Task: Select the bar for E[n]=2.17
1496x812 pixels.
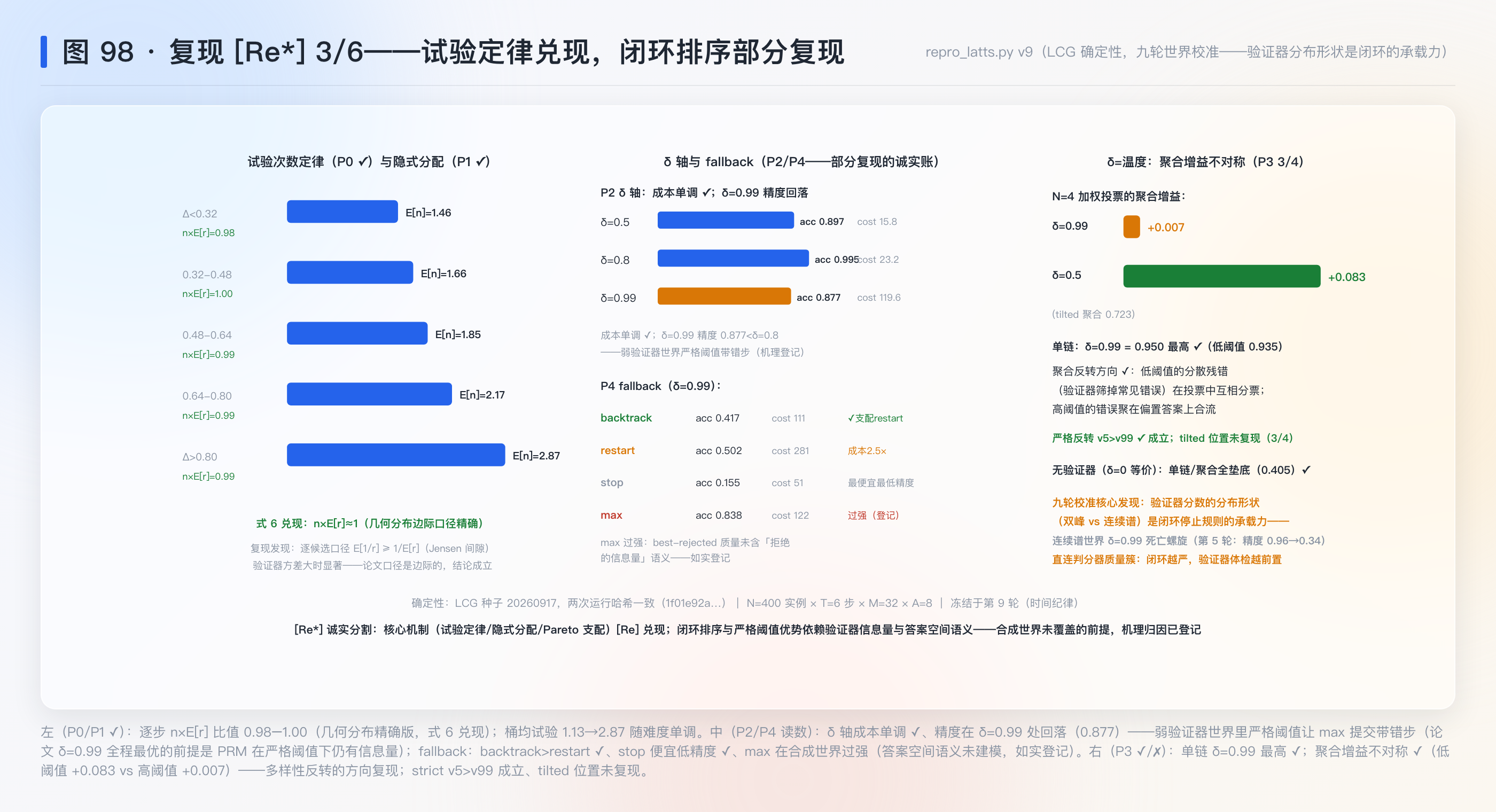Action: click(369, 394)
